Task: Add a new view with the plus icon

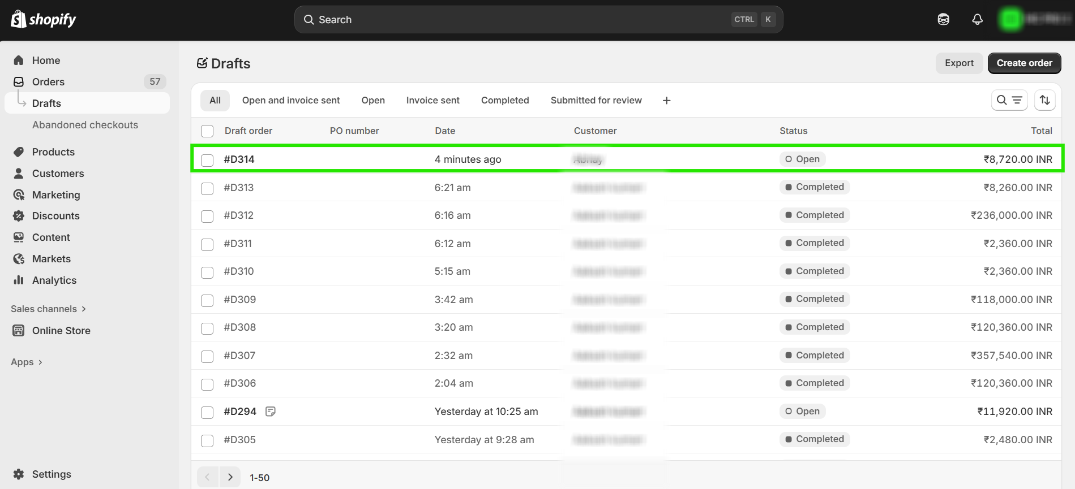Action: click(x=667, y=100)
